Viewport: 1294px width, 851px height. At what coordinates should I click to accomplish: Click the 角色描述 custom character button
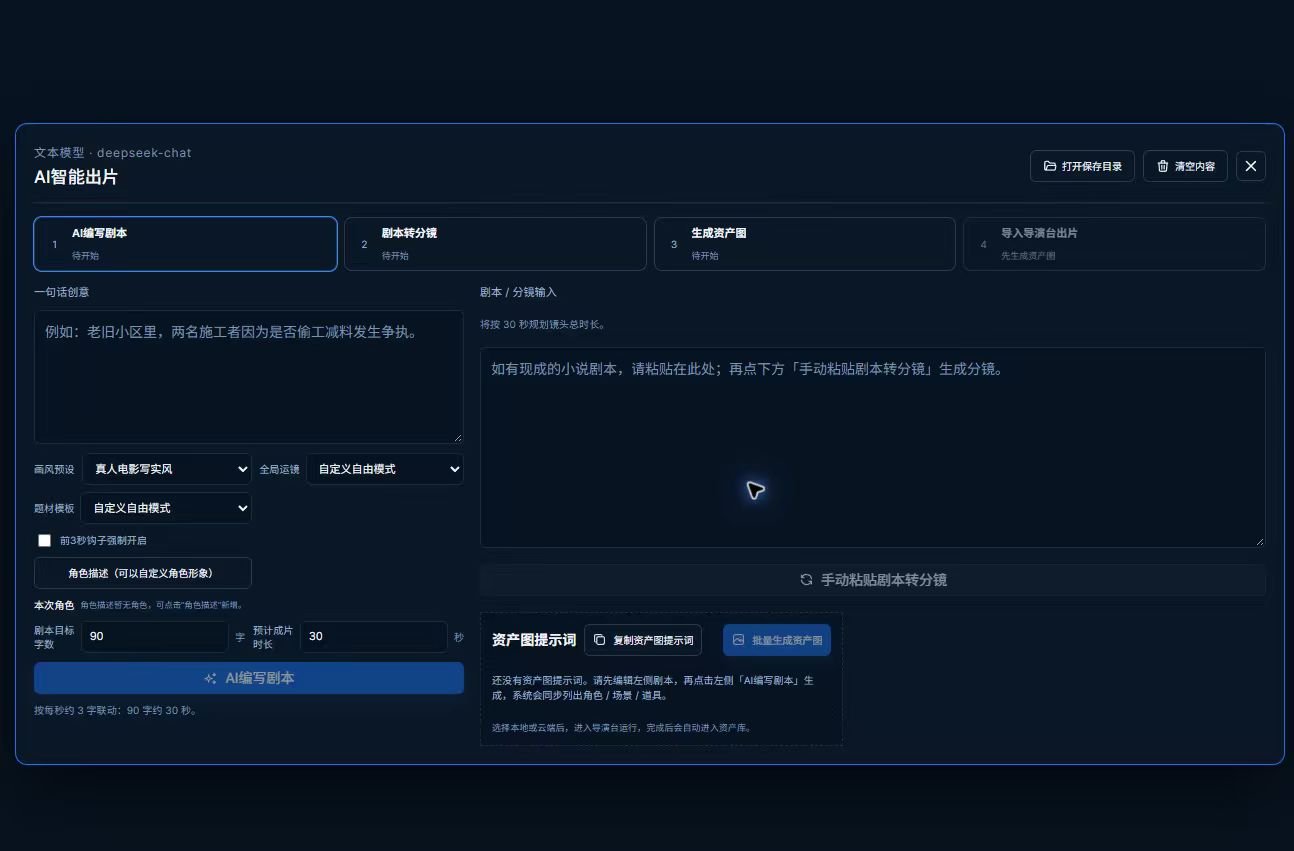143,573
